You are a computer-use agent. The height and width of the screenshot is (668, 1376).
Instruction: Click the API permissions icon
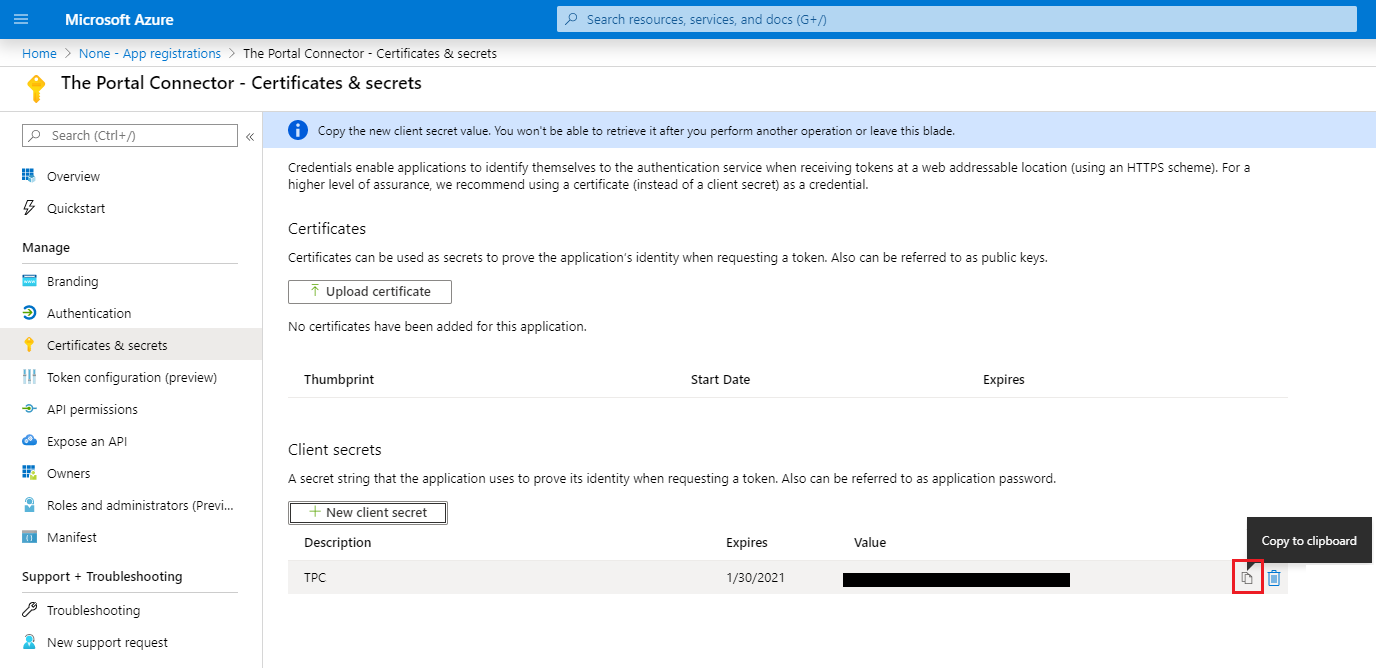(x=29, y=409)
